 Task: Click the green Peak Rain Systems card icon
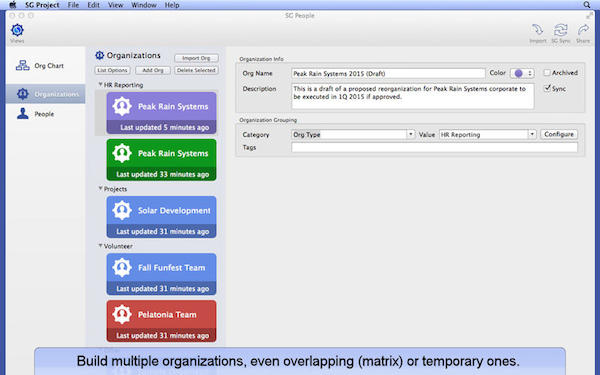pyautogui.click(x=122, y=153)
